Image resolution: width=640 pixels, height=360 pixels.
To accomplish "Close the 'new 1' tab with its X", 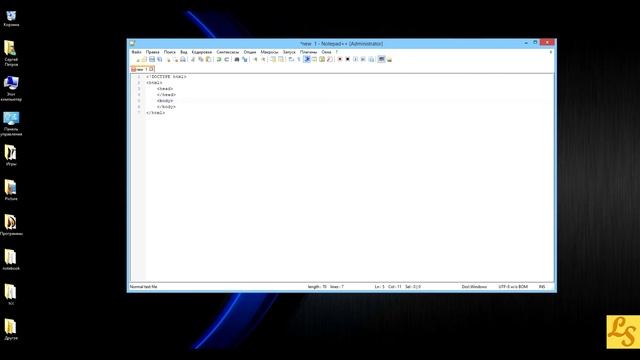I will 151,69.
